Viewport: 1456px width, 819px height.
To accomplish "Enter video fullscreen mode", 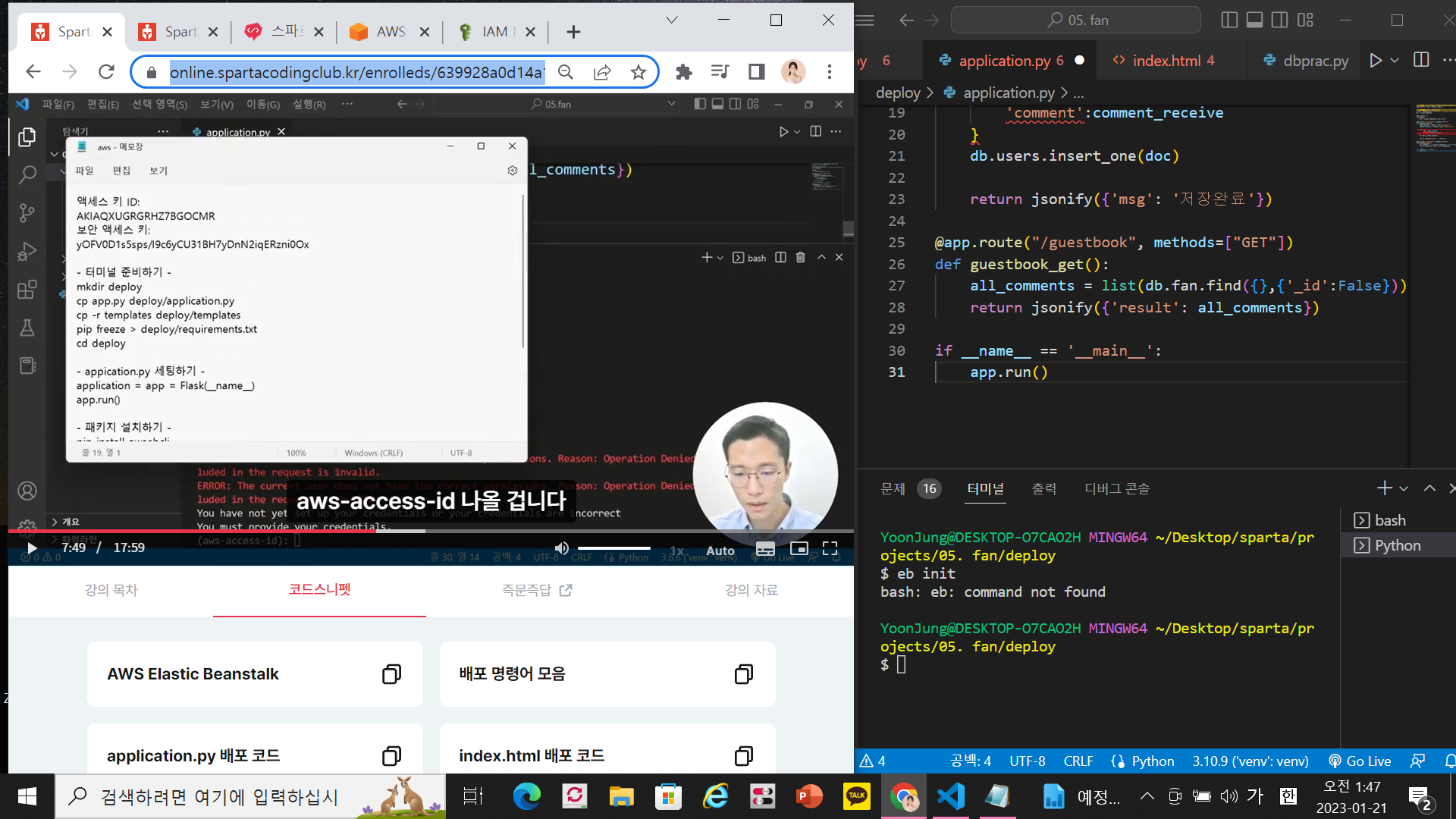I will (x=830, y=548).
